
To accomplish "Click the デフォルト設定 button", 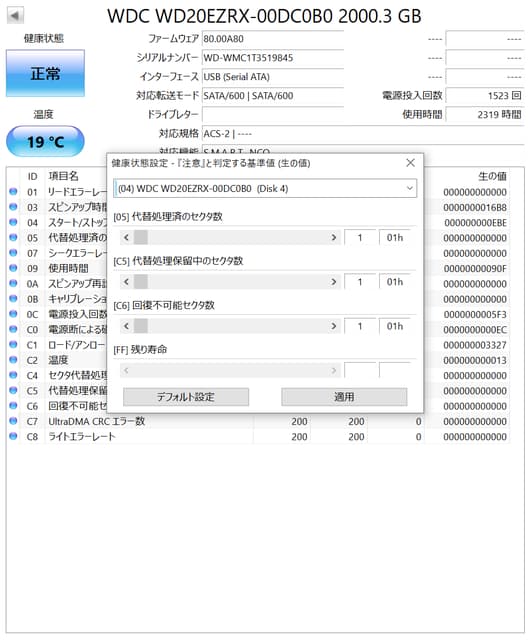I will [186, 397].
